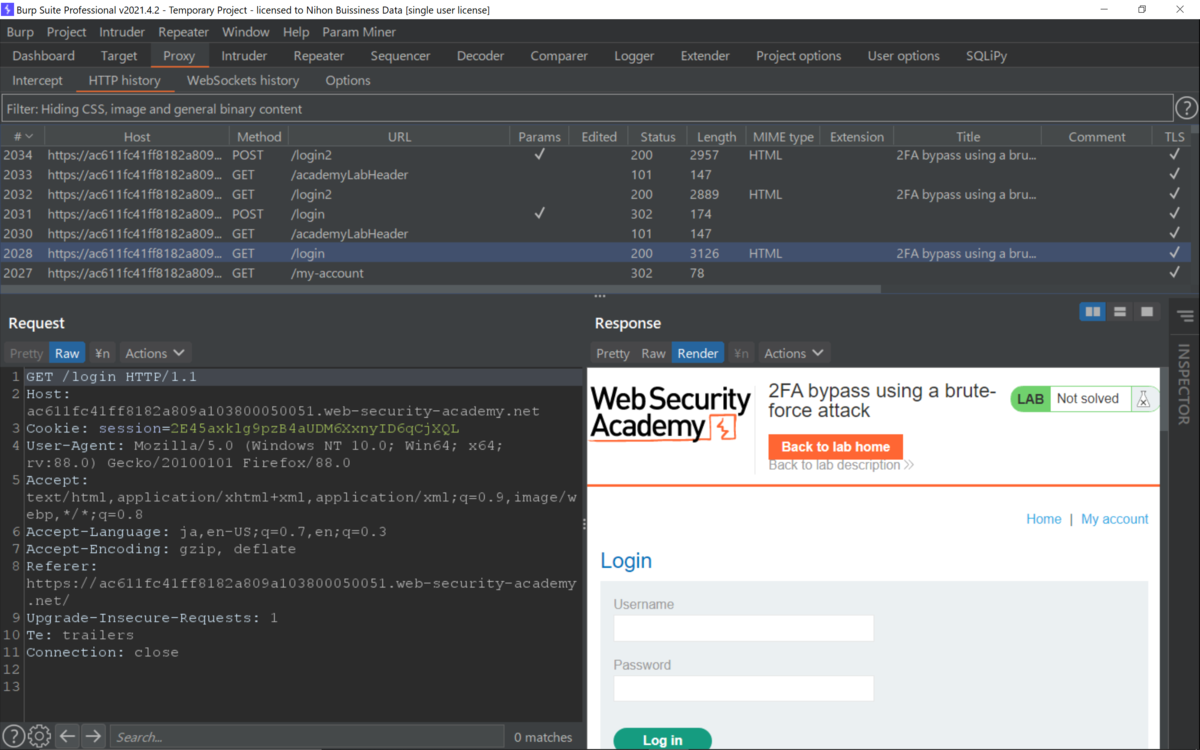Sort by the URL column header
The width and height of the screenshot is (1200, 750).
coord(399,136)
